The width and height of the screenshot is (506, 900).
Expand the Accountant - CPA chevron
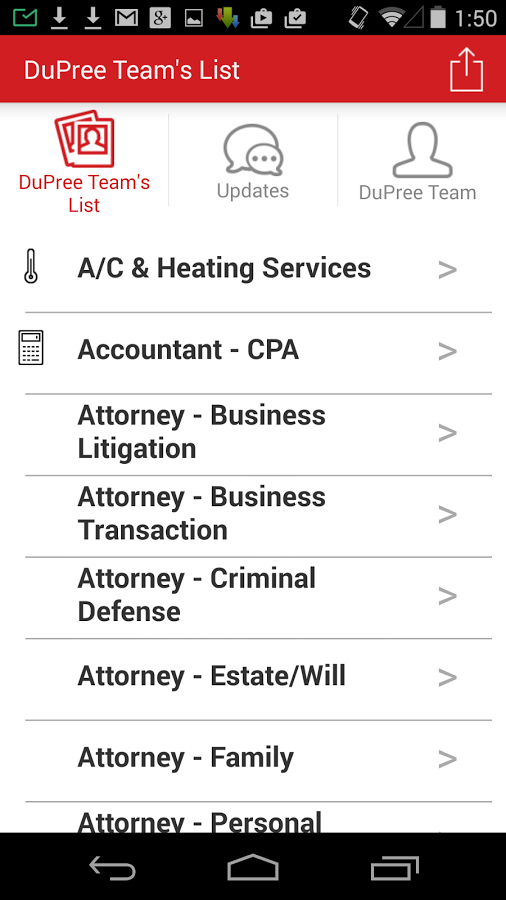click(447, 351)
